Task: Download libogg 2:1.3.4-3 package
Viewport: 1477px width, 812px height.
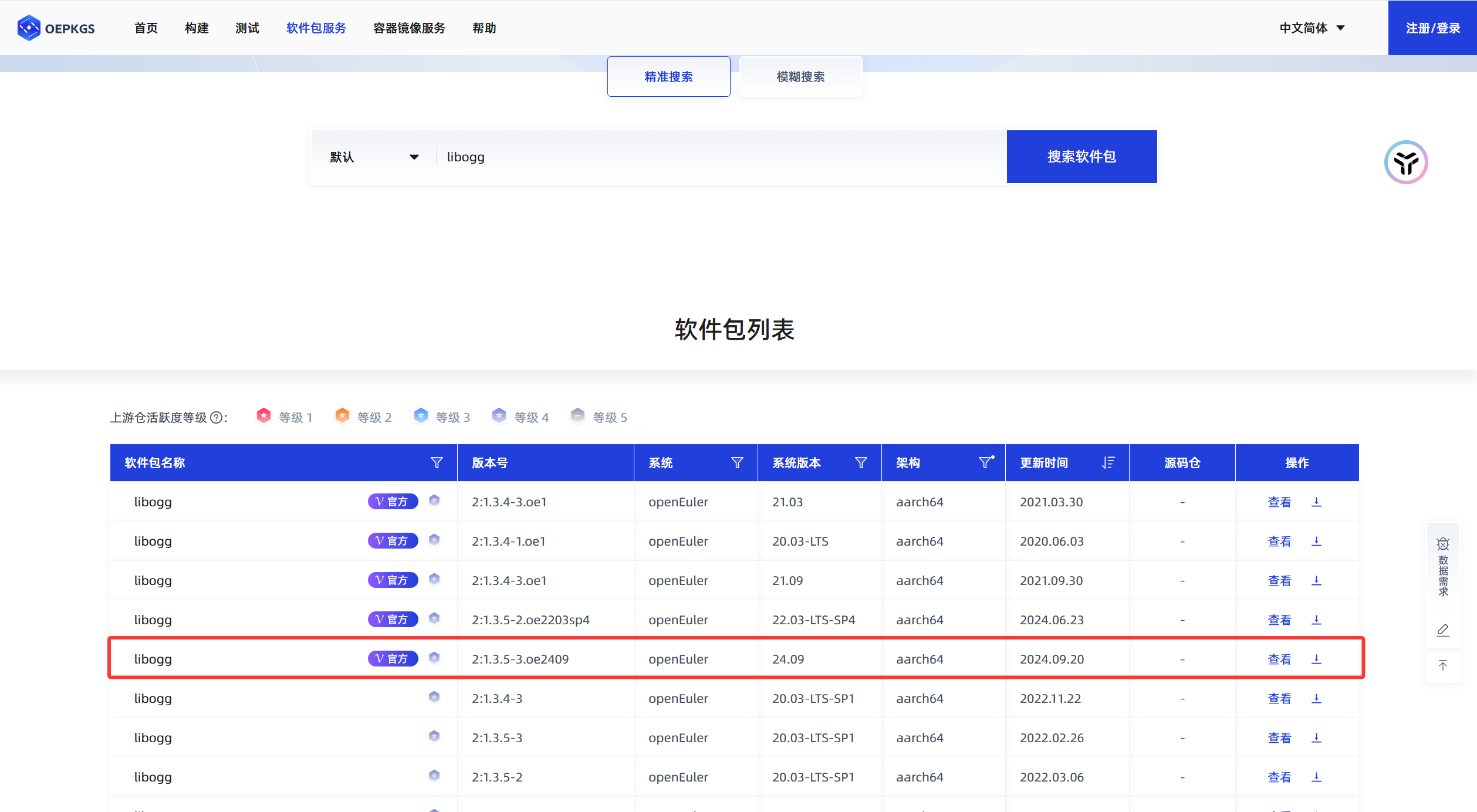Action: coord(1316,698)
